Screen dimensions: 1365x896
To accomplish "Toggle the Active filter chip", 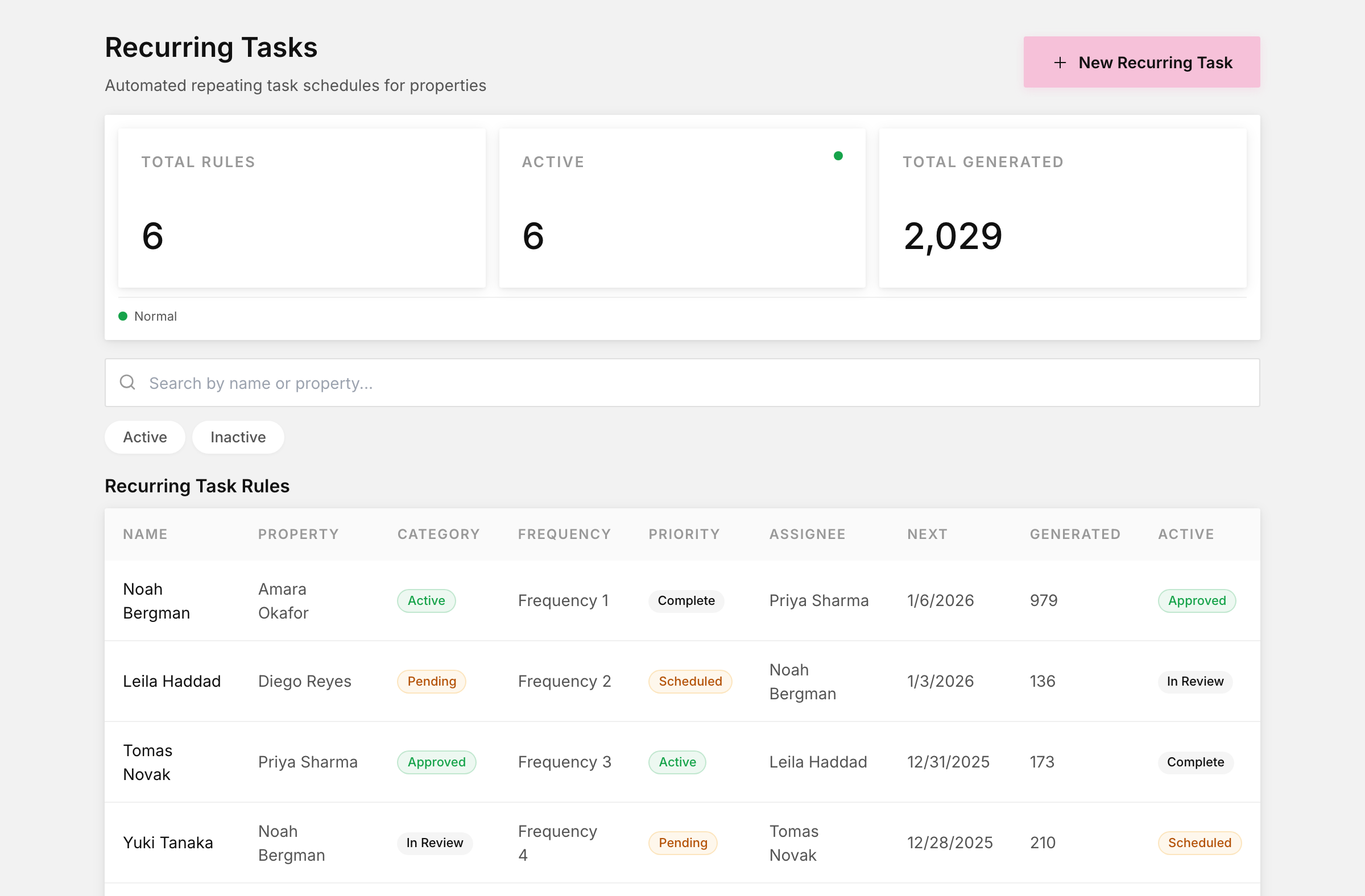I will click(145, 437).
